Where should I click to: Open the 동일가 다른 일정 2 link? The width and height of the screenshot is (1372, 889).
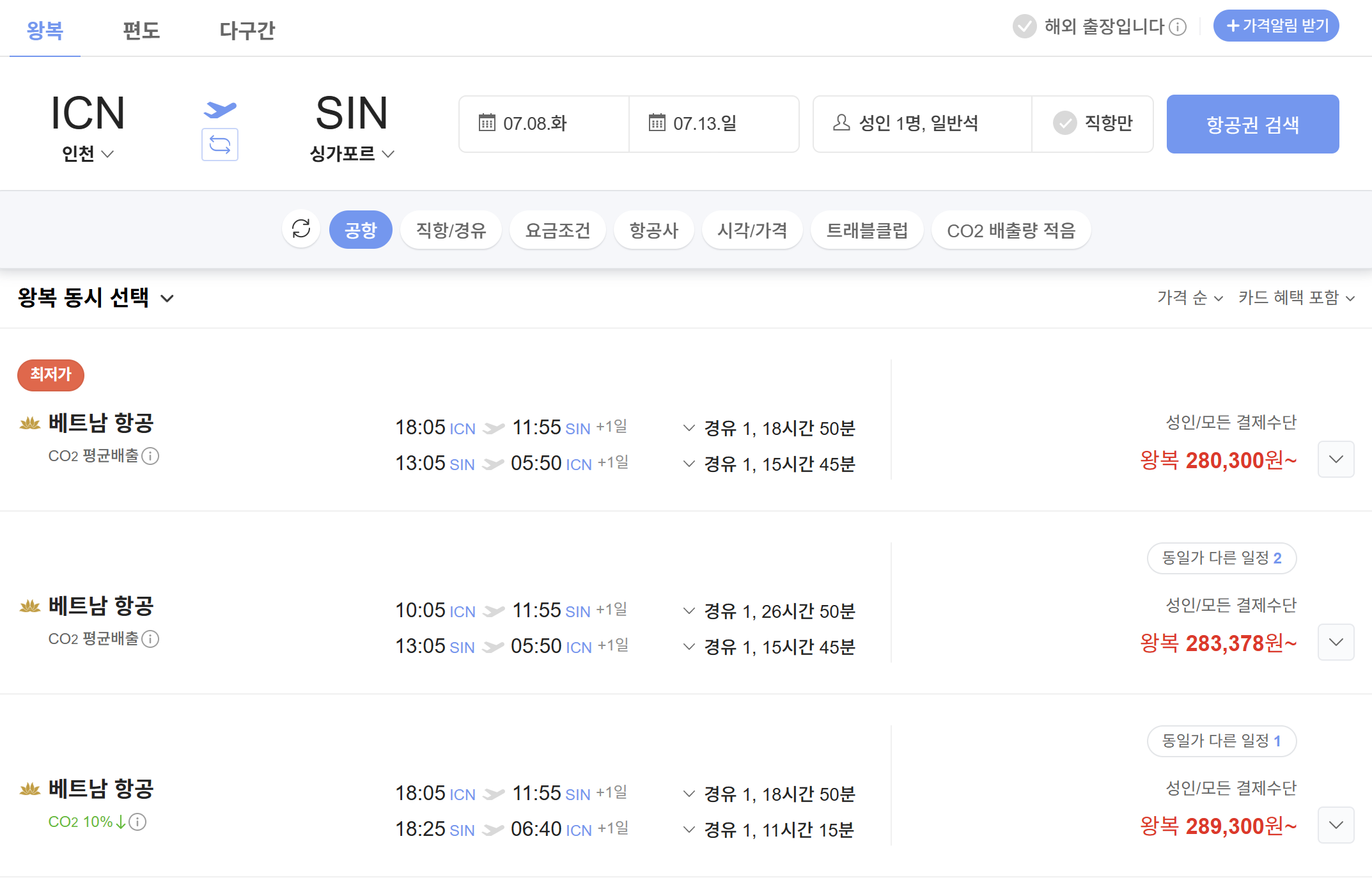click(x=1221, y=558)
